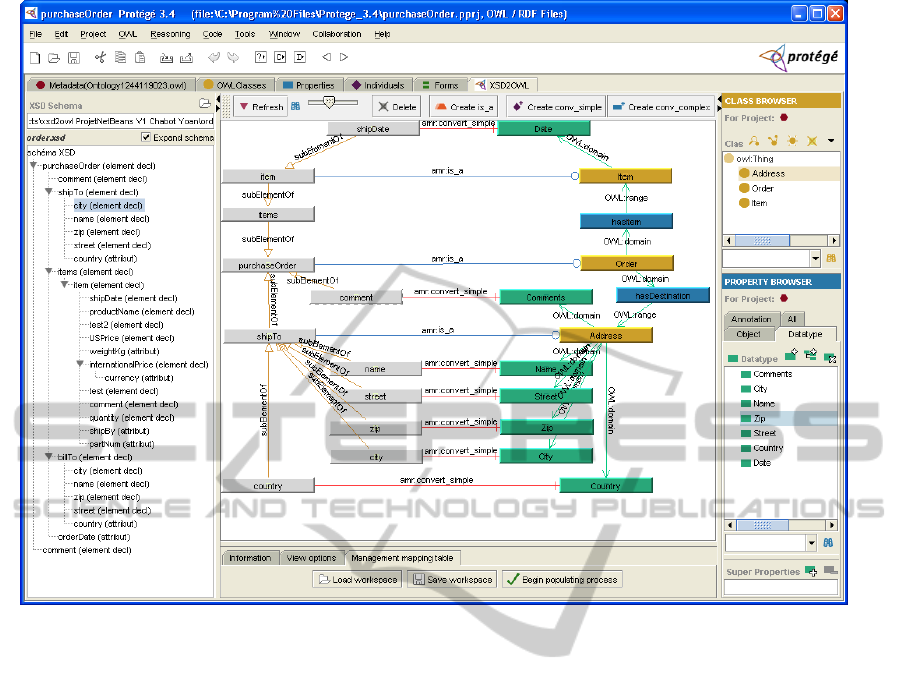
Task: Click the delete datatype property icon
Action: pyautogui.click(x=830, y=357)
